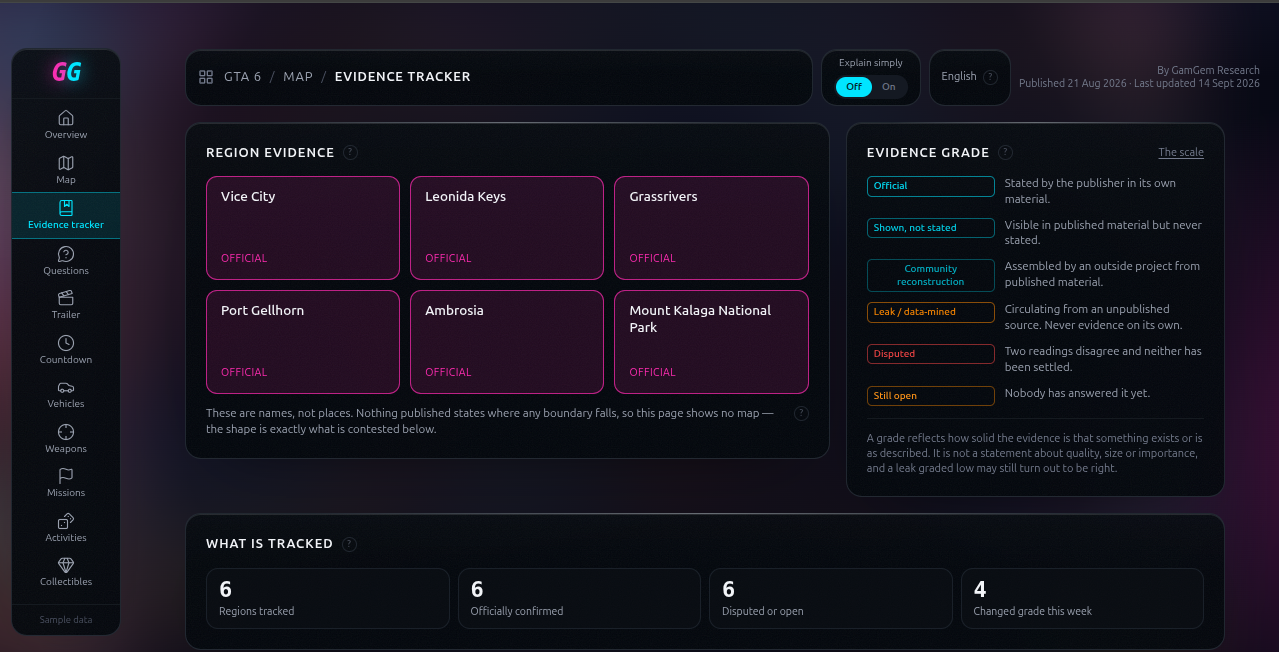Screen dimensions: 1279x652
Task: Open the Collectibles diamond icon
Action: point(66,565)
